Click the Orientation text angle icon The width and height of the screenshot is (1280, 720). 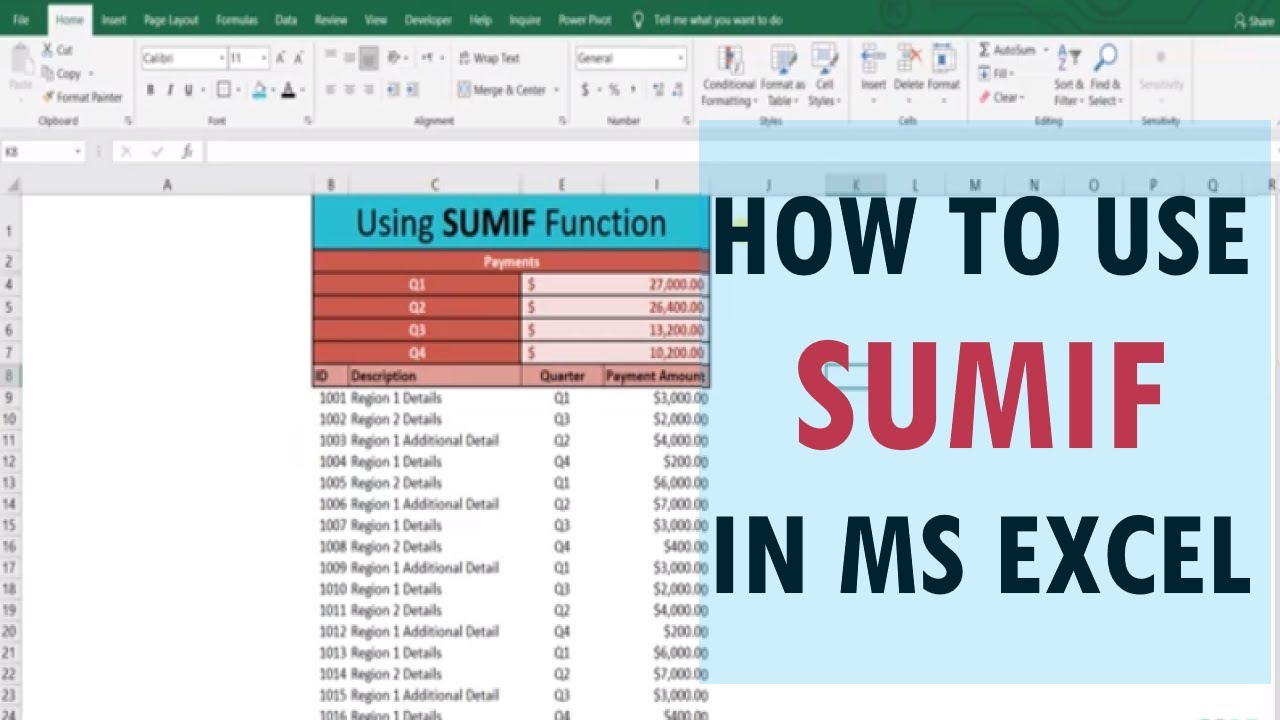click(x=396, y=58)
